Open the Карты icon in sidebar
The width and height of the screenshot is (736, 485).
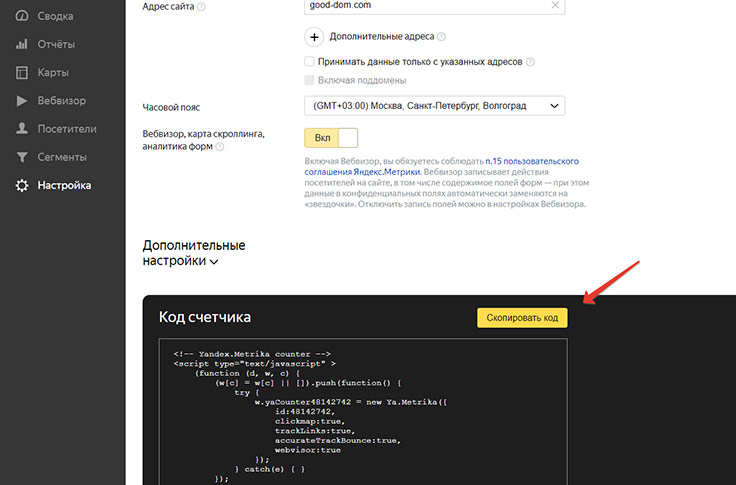pyautogui.click(x=21, y=73)
